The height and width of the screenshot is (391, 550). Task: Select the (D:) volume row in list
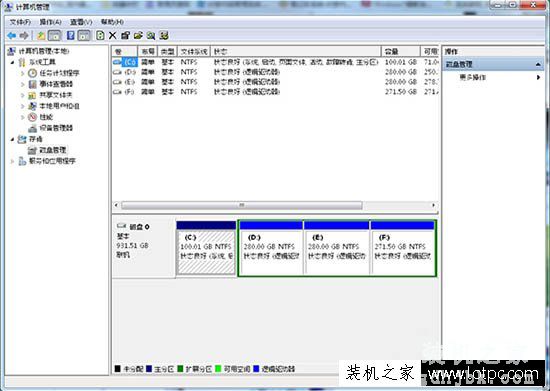275,72
